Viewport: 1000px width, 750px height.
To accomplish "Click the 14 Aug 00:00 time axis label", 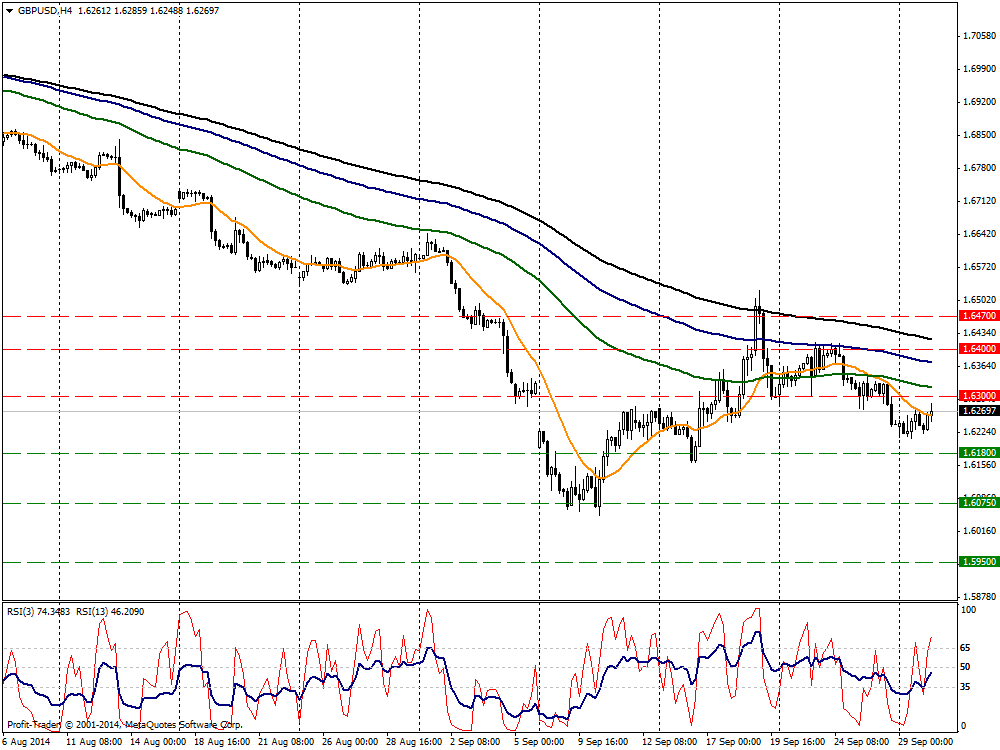I will (158, 742).
